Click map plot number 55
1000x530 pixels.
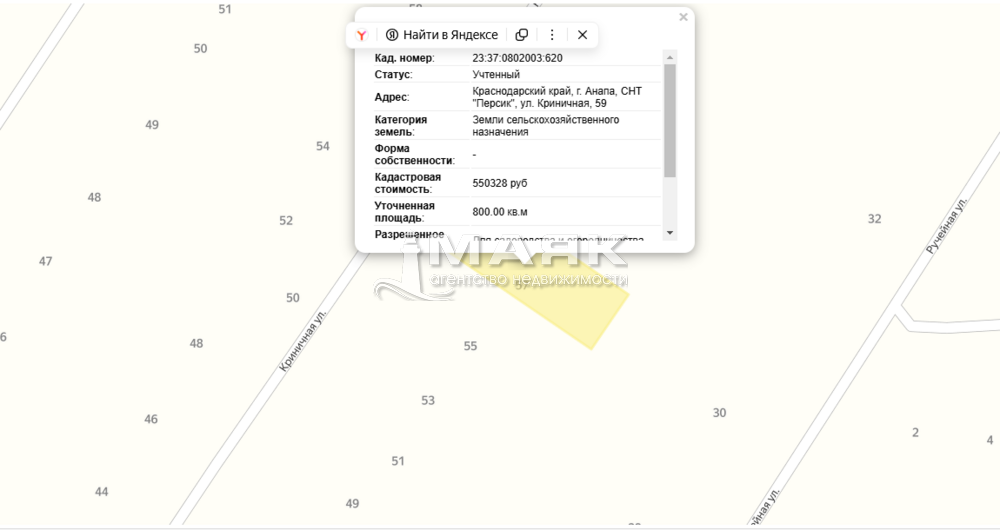coord(470,346)
